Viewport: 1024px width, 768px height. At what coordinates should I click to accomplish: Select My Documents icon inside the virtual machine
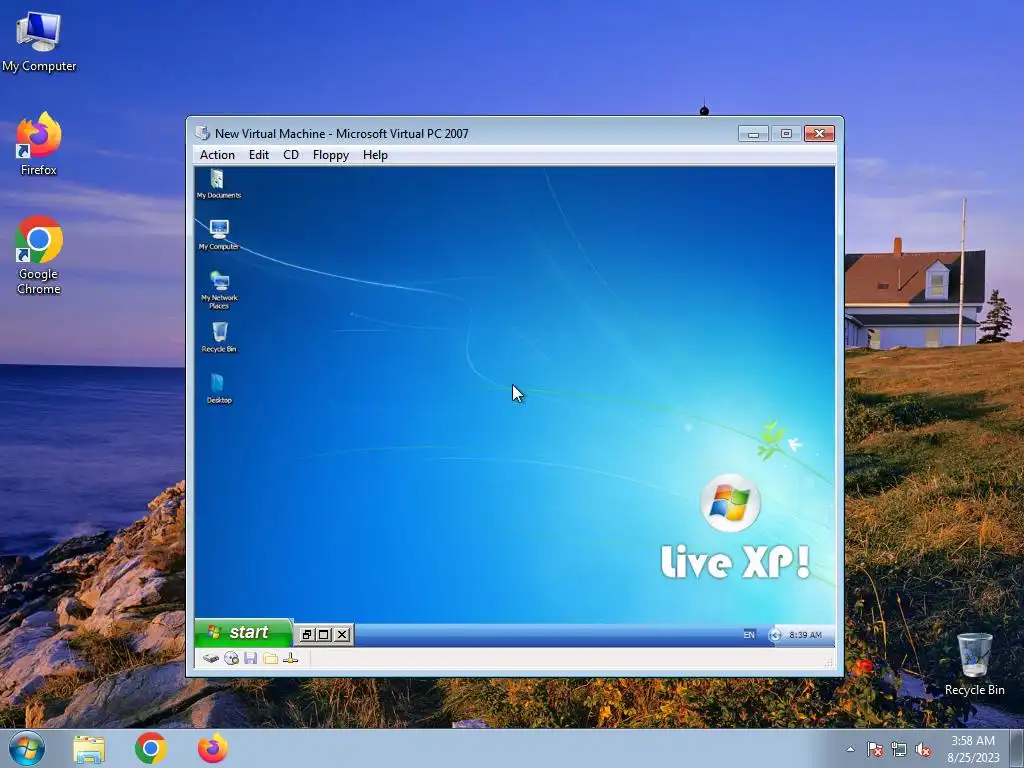click(x=218, y=184)
